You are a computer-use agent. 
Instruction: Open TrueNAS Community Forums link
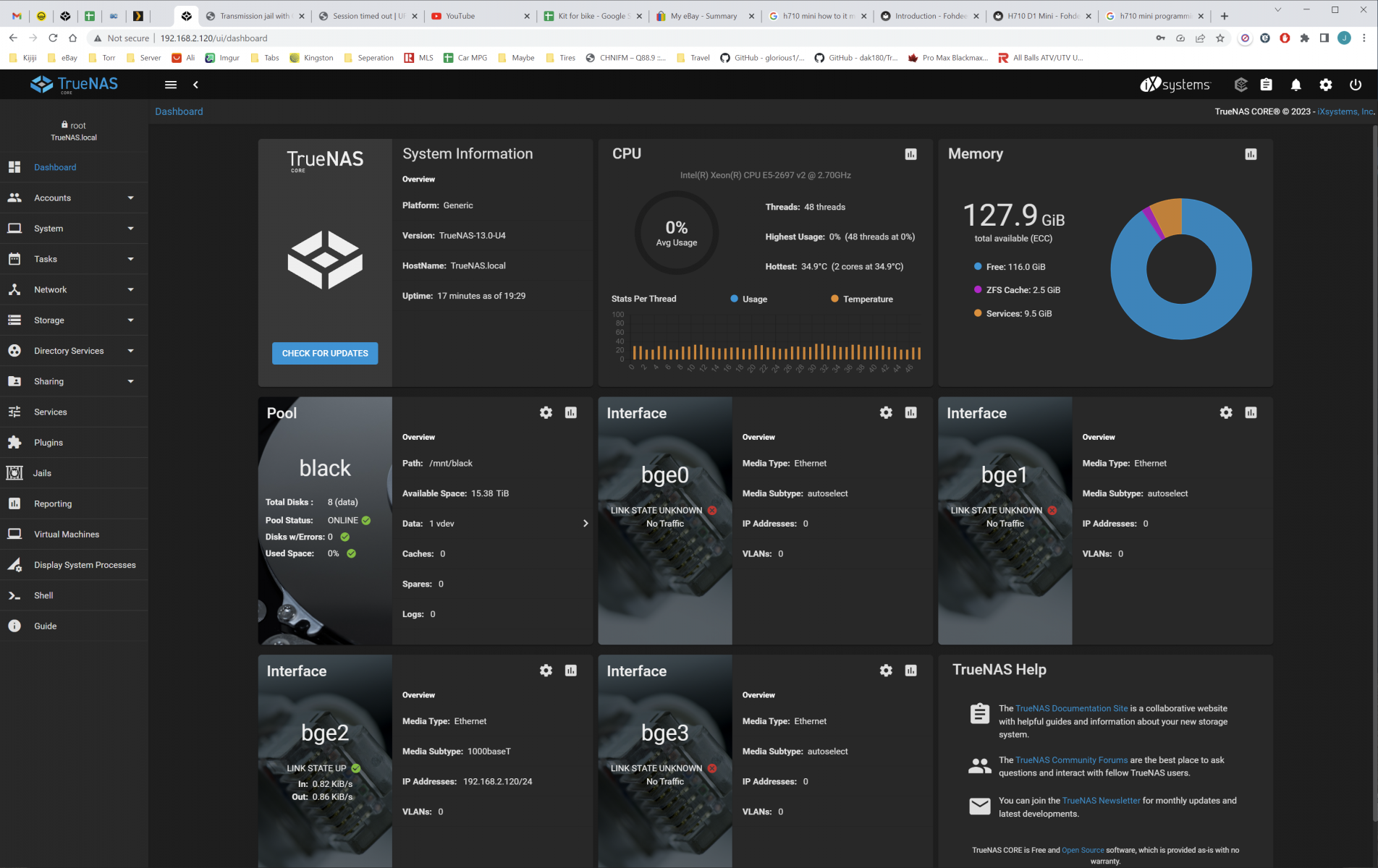pos(1072,759)
